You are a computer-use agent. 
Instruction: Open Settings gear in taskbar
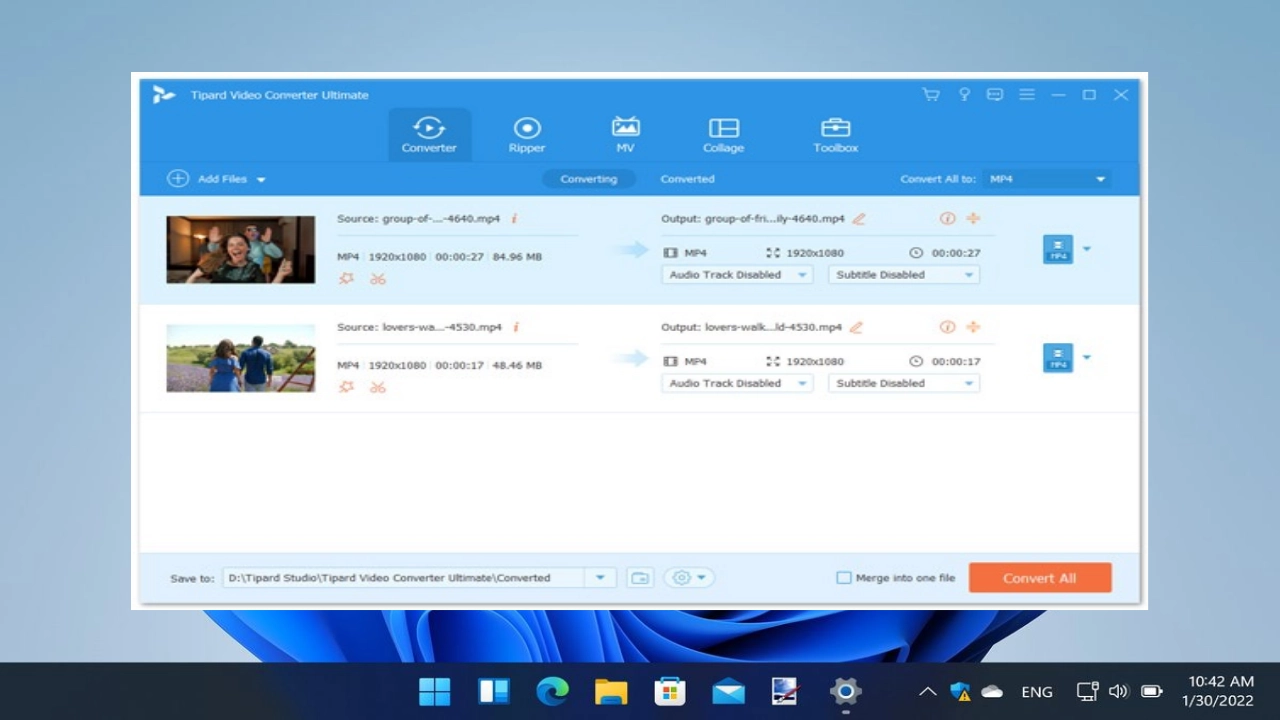pyautogui.click(x=845, y=691)
